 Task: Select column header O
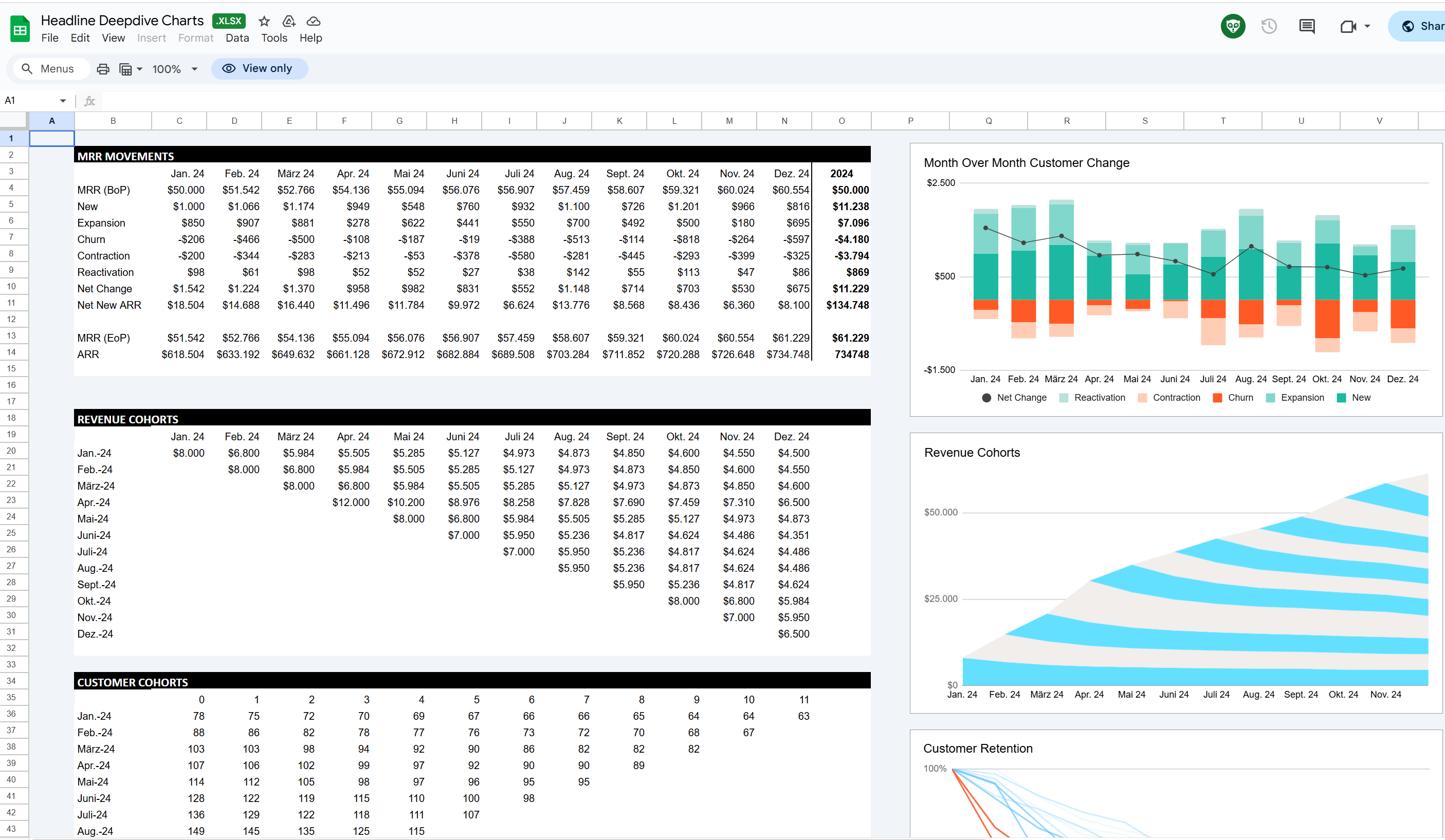coord(841,121)
